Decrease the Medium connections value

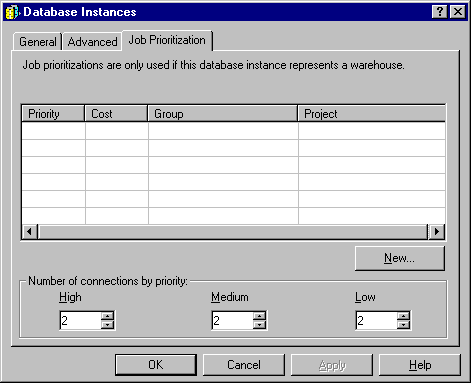pos(259,324)
